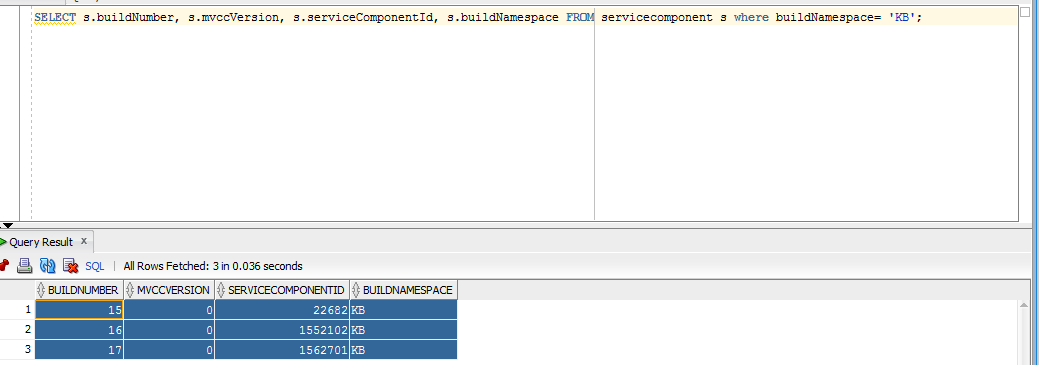Click the red pin Freeze View icon

3,266
